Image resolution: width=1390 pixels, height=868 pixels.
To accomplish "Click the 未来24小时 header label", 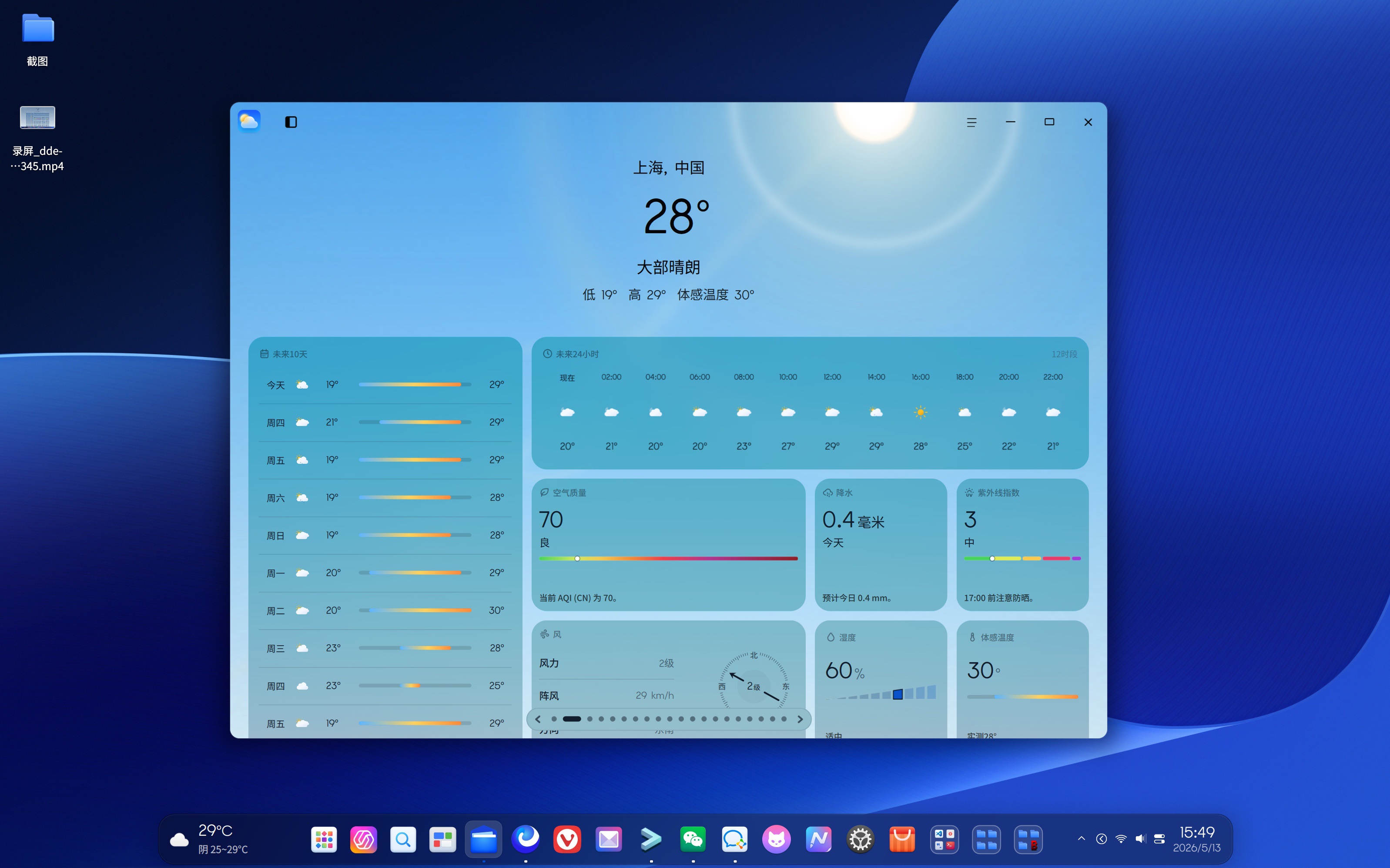I will 577,354.
